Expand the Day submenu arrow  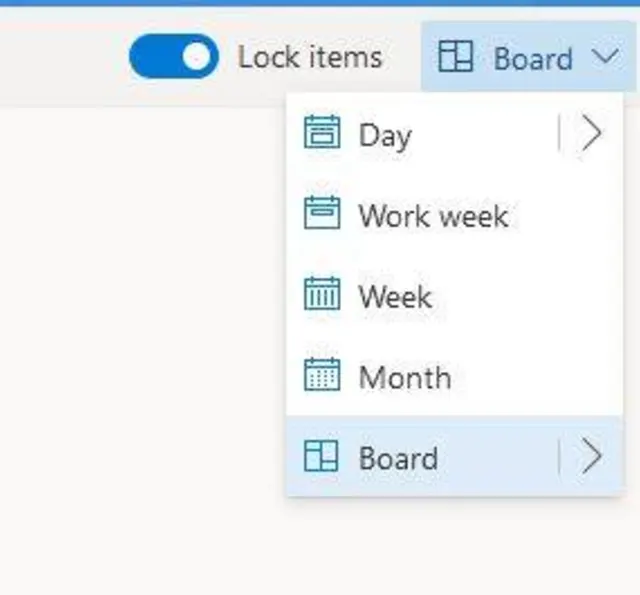point(592,135)
